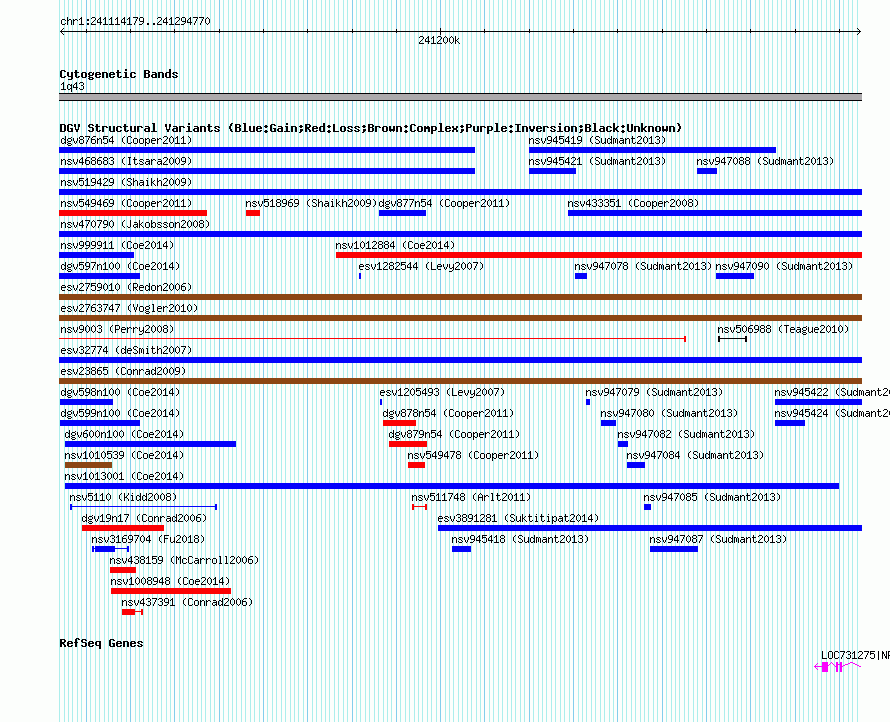Open esv32774 (deSmith2007) variant label

click(126, 350)
